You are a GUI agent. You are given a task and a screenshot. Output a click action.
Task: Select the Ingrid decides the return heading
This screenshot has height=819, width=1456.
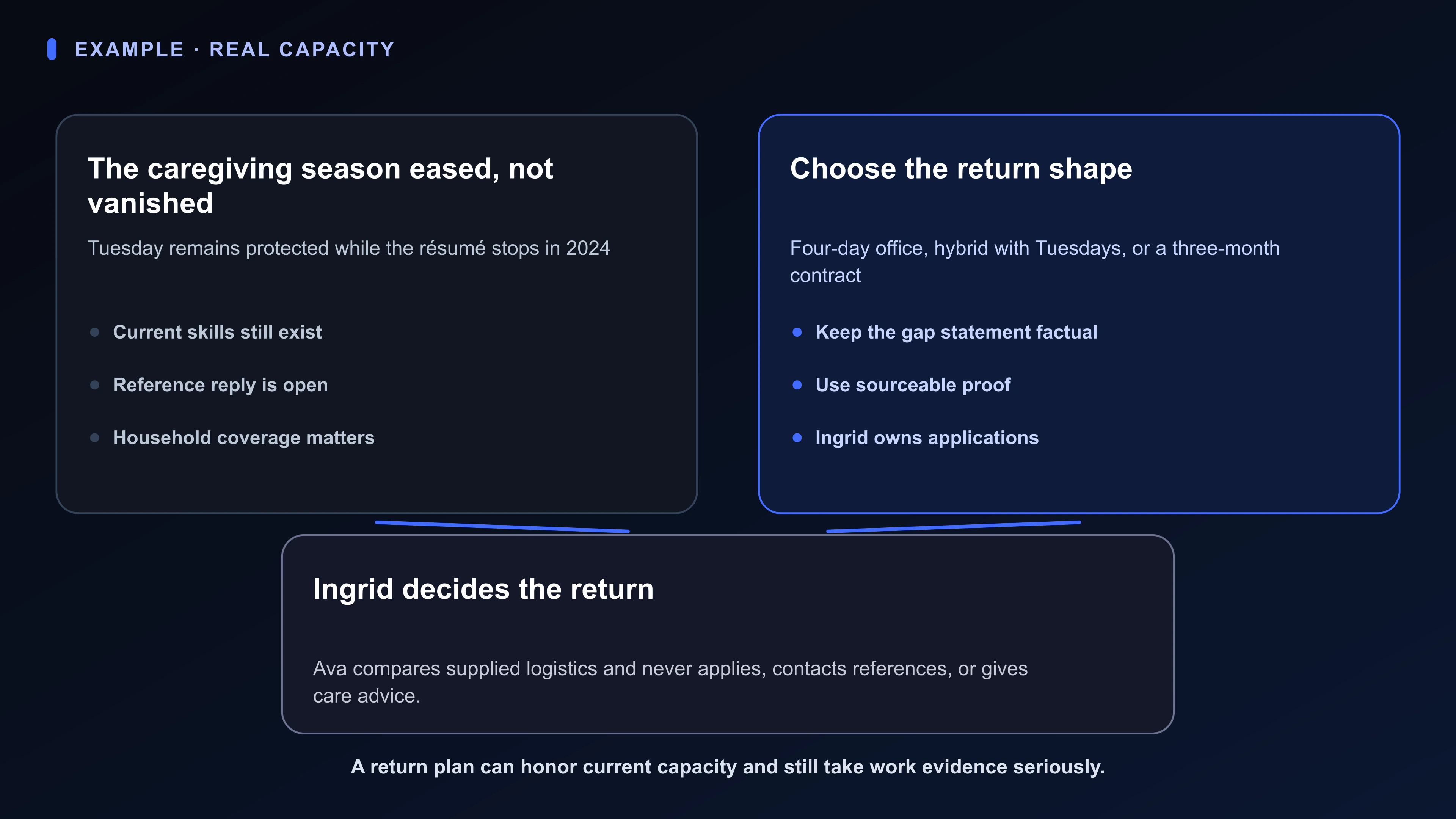click(483, 589)
